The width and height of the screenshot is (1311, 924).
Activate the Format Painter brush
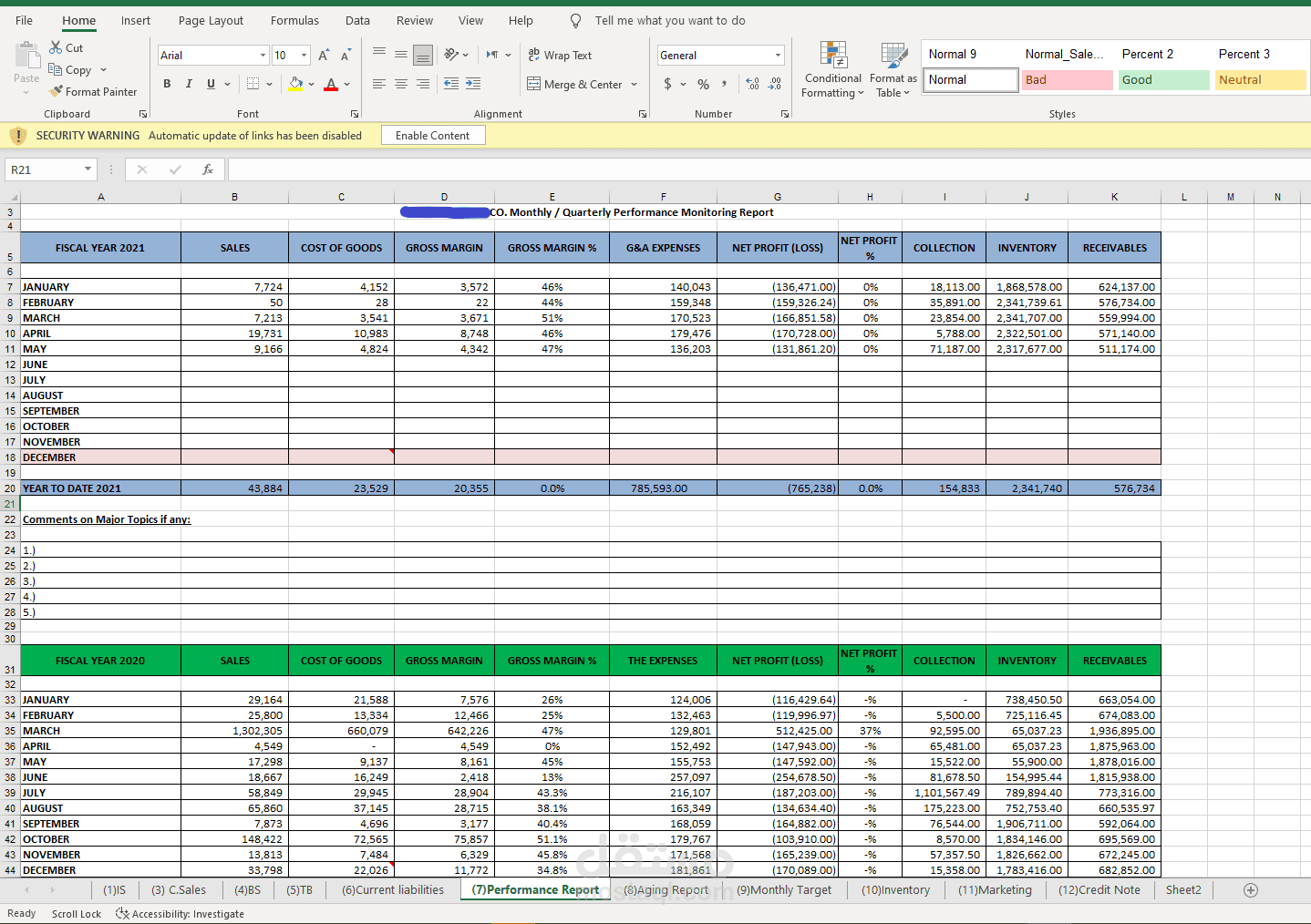(57, 91)
